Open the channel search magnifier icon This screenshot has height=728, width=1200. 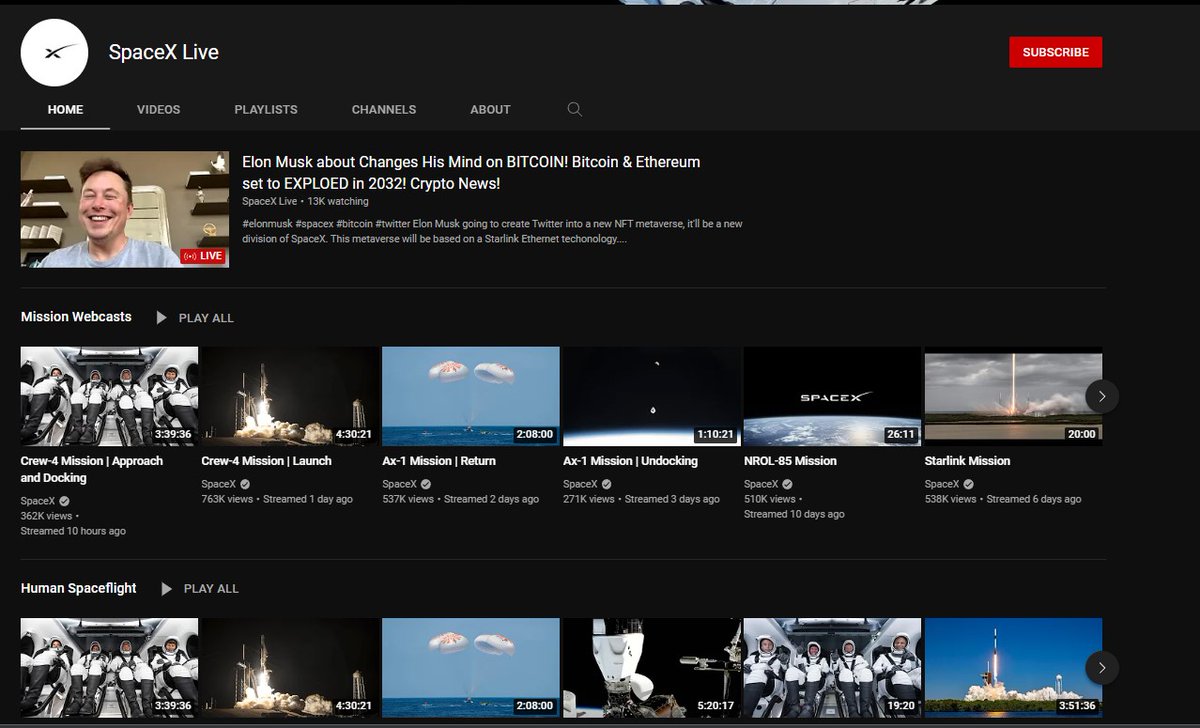coord(574,109)
